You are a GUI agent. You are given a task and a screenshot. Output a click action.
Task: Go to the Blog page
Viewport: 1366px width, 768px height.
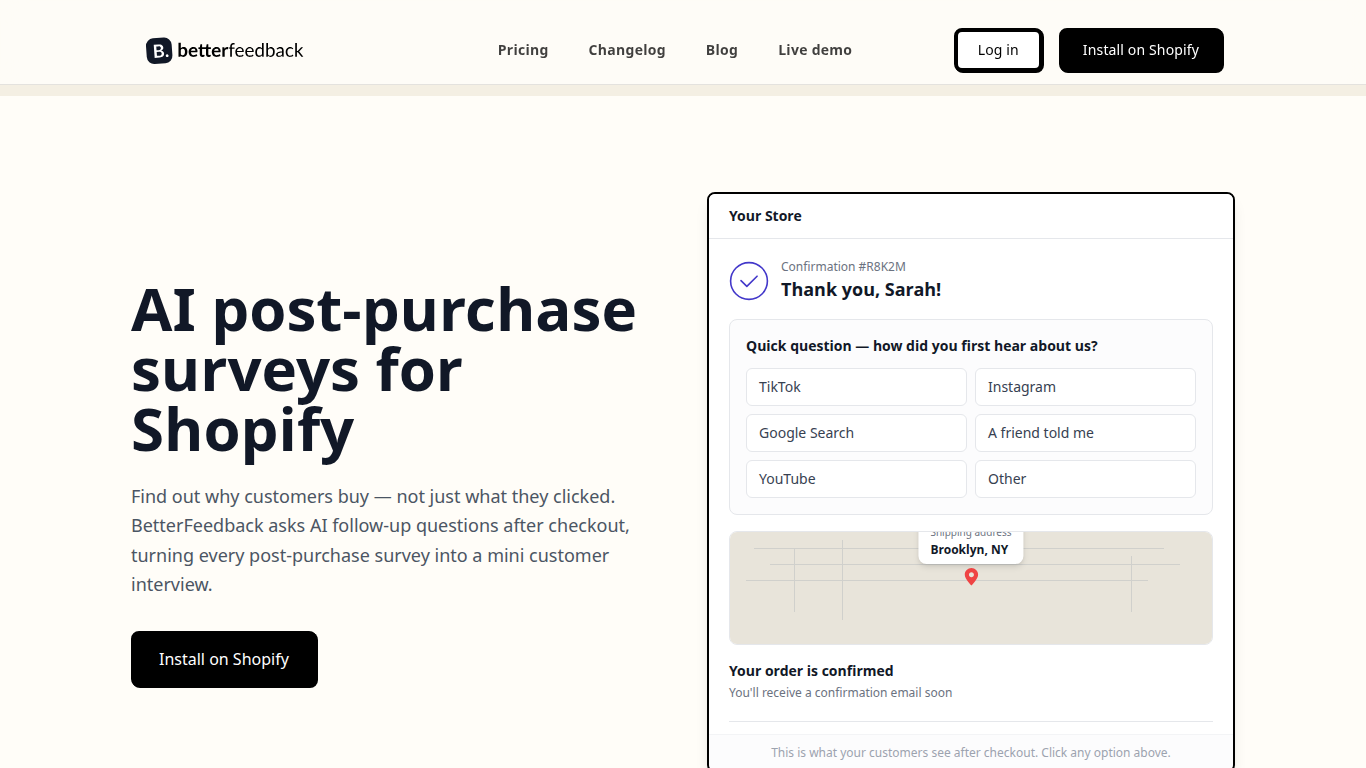722,50
